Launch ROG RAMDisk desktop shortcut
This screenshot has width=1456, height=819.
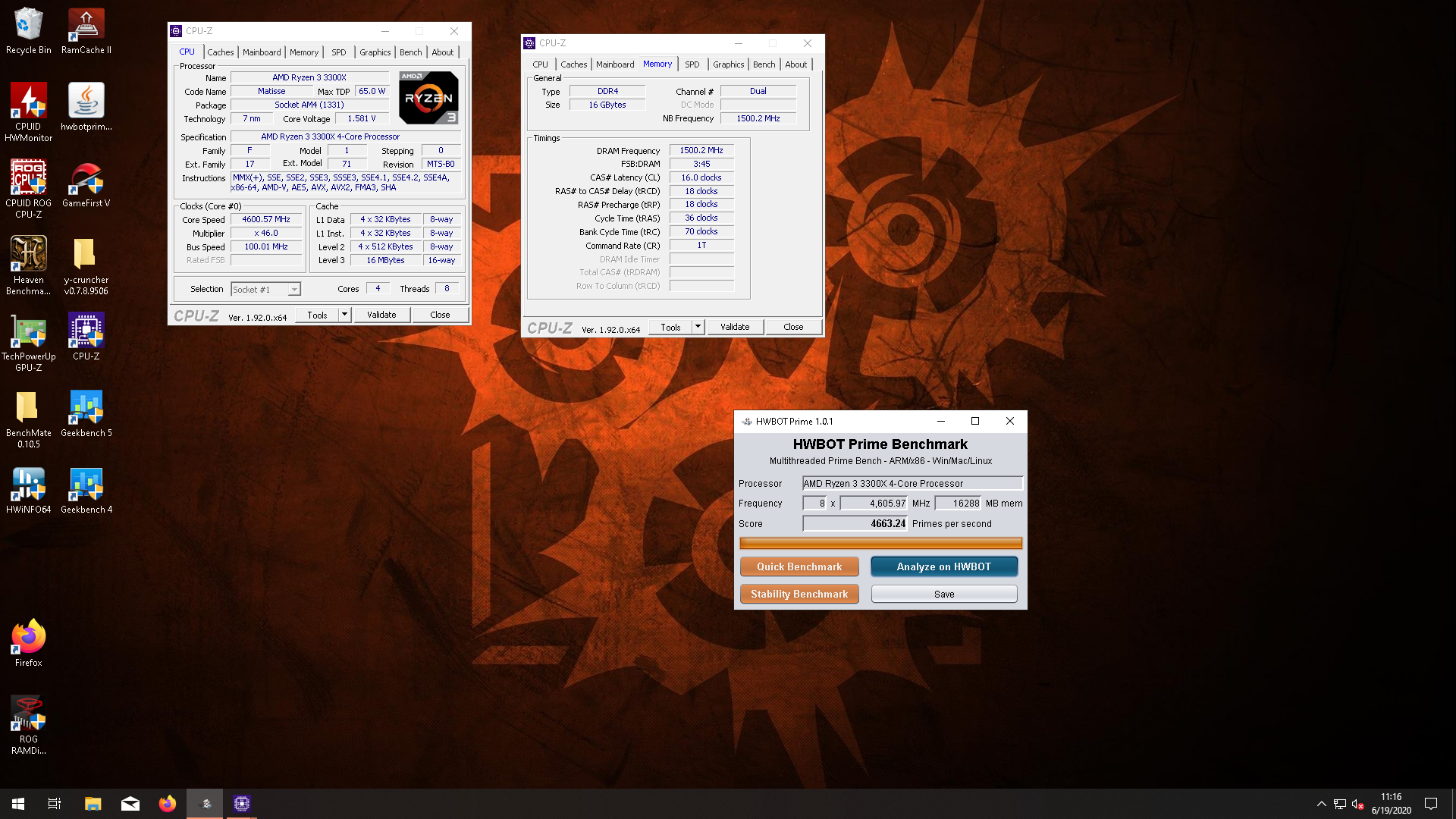[x=28, y=725]
